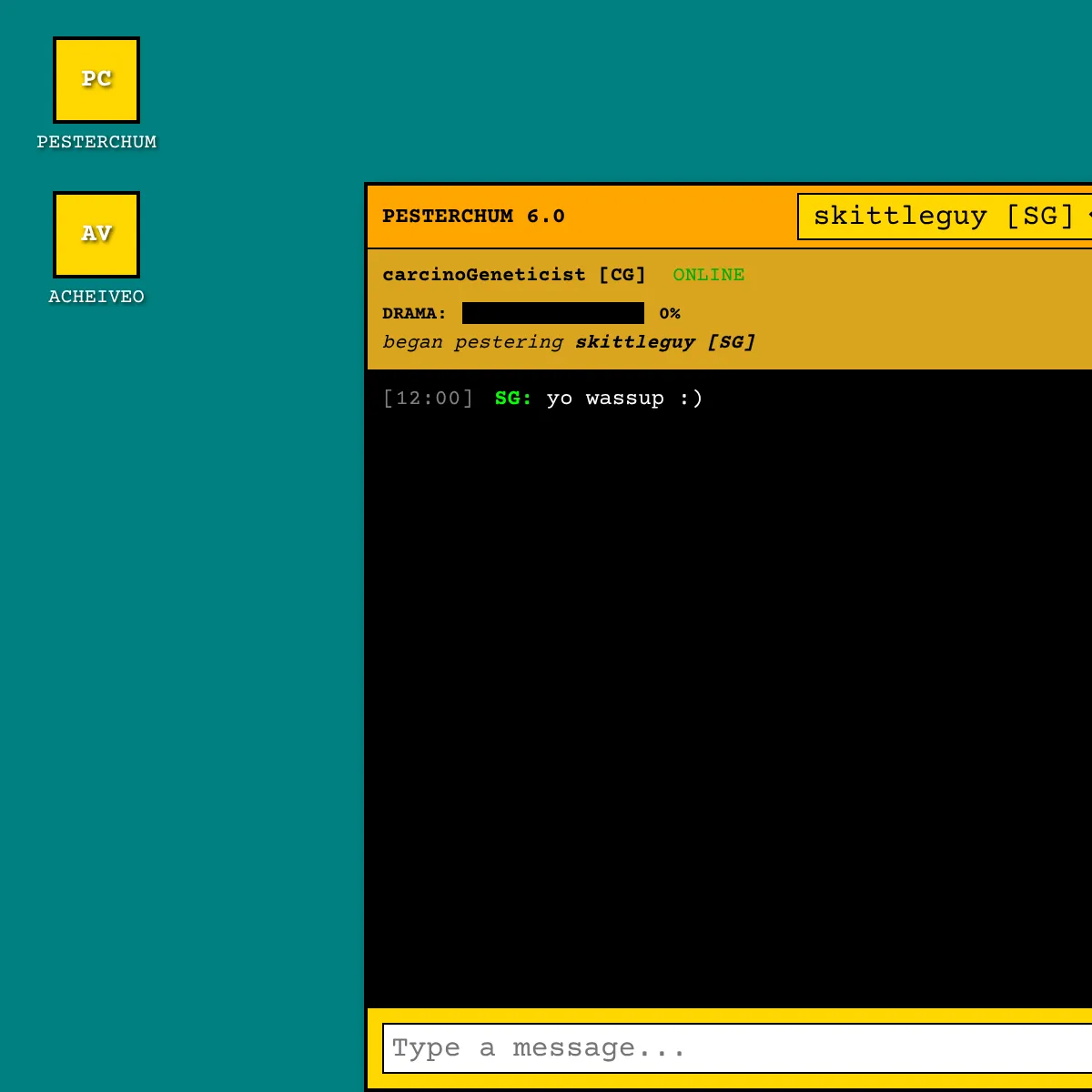This screenshot has height=1092, width=1092.
Task: Click the dropdown arrow beside skittleguy [SG]
Action: 1088,217
